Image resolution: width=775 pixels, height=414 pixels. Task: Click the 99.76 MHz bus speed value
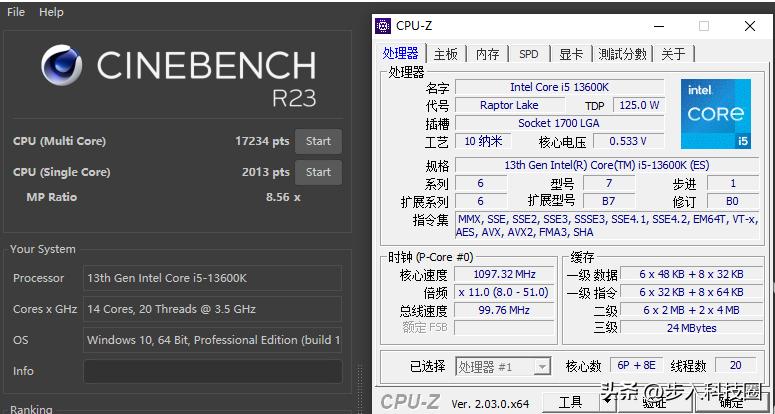pos(504,310)
